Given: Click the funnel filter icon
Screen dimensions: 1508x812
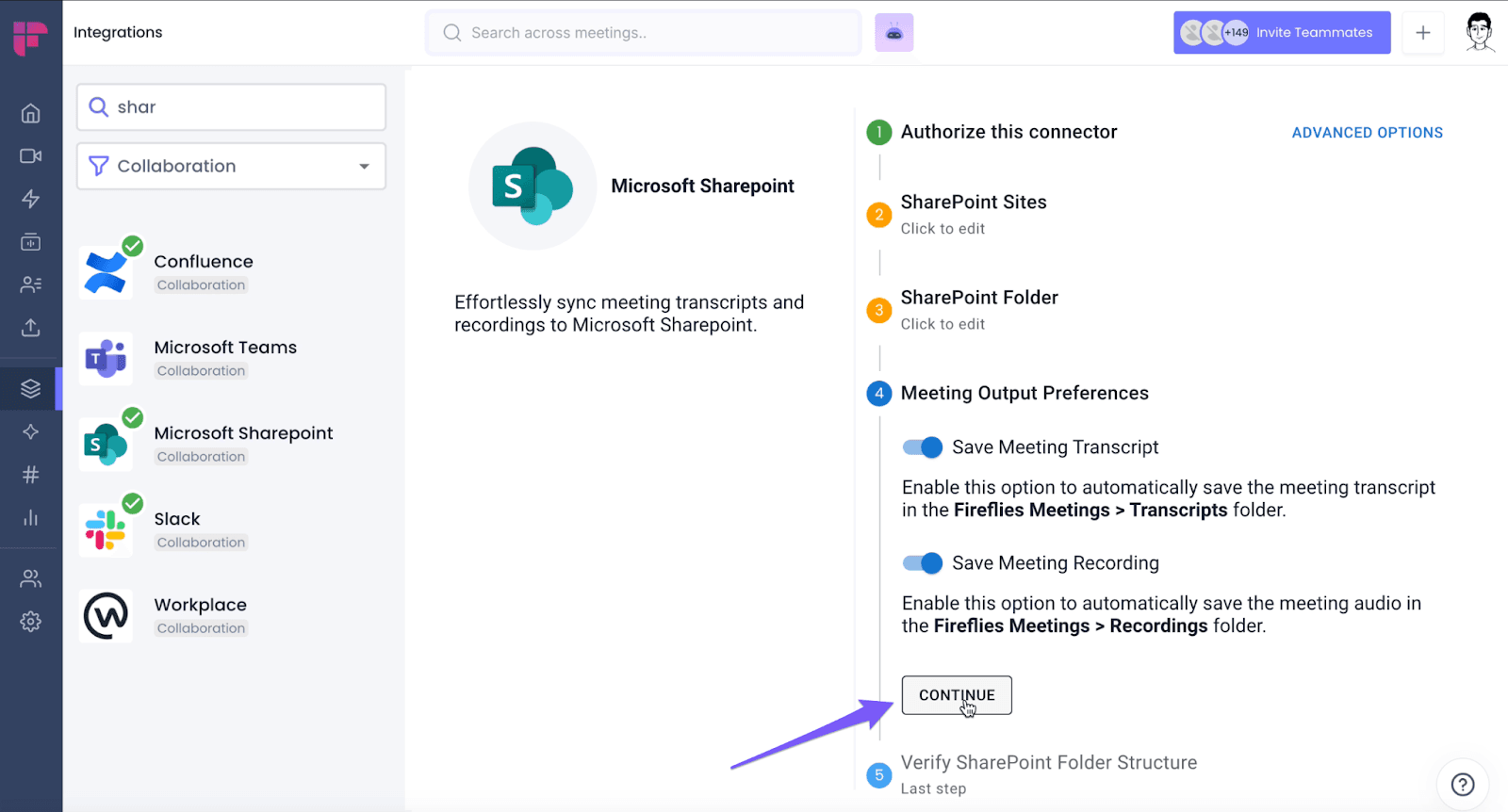Looking at the screenshot, I should [98, 166].
